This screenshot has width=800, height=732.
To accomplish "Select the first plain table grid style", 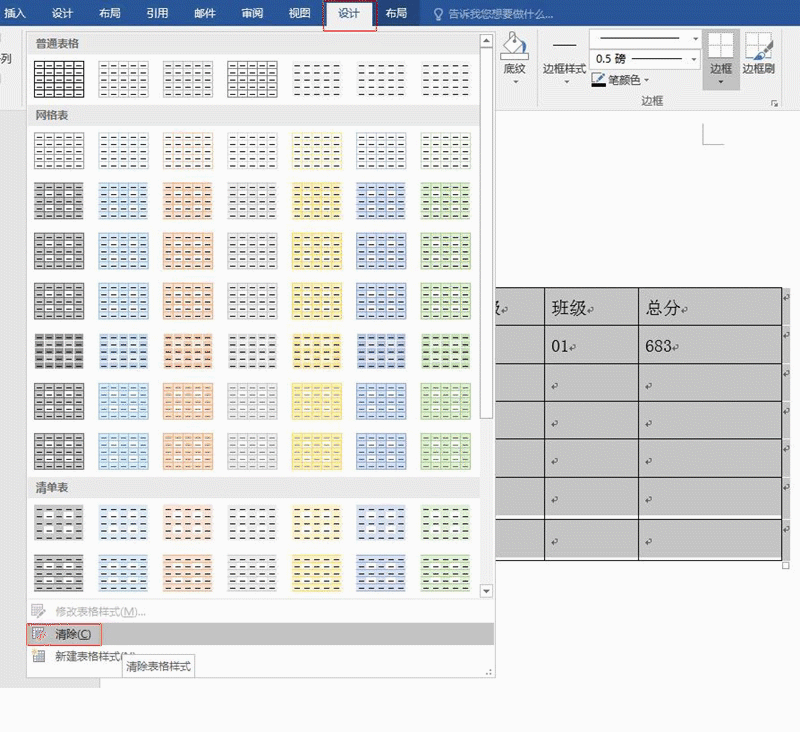I will pyautogui.click(x=59, y=79).
